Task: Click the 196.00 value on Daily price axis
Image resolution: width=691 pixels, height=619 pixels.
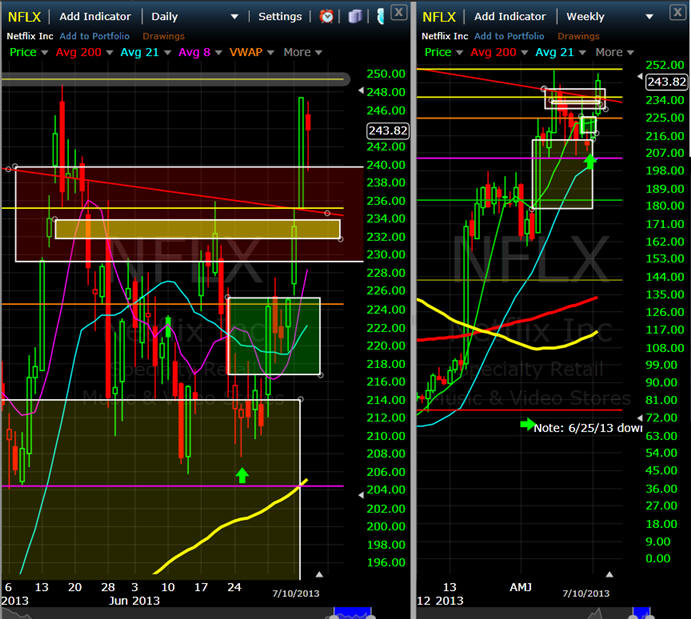Action: (386, 562)
